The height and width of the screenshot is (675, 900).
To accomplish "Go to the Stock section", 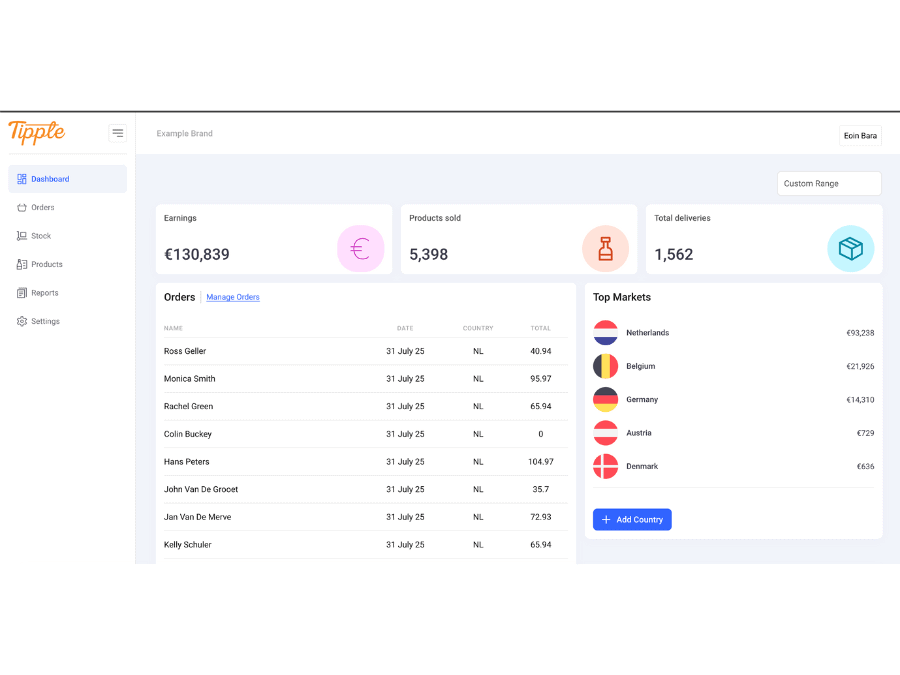I will pyautogui.click(x=68, y=236).
